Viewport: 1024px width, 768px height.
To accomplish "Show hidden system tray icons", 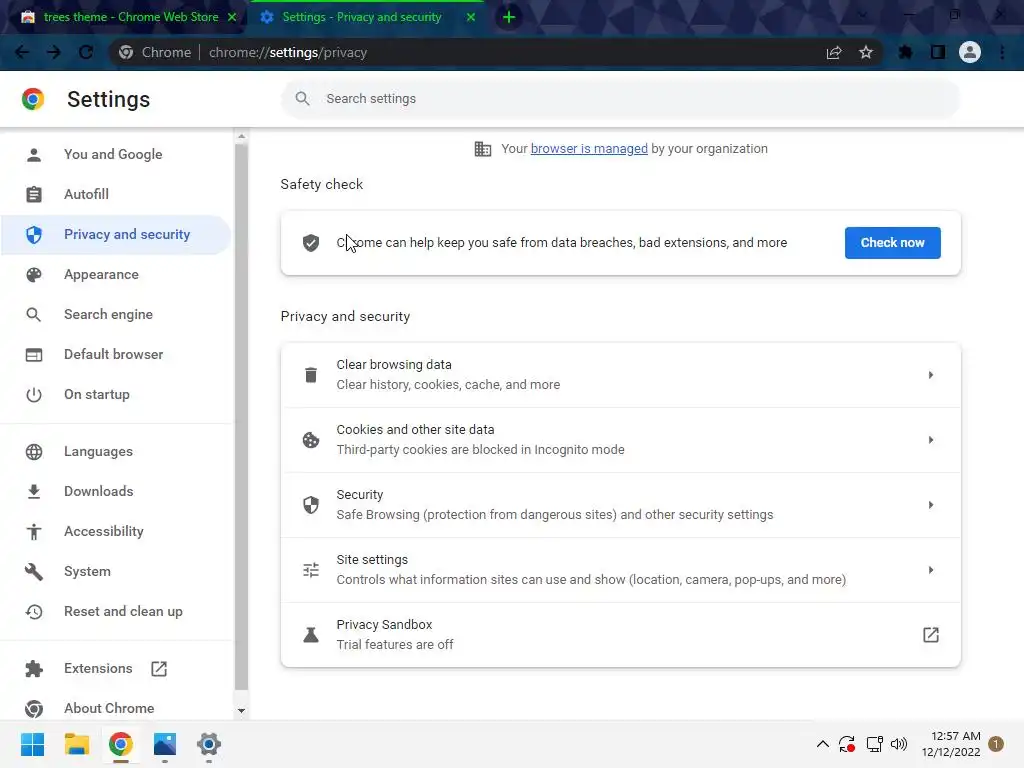I will tap(823, 744).
